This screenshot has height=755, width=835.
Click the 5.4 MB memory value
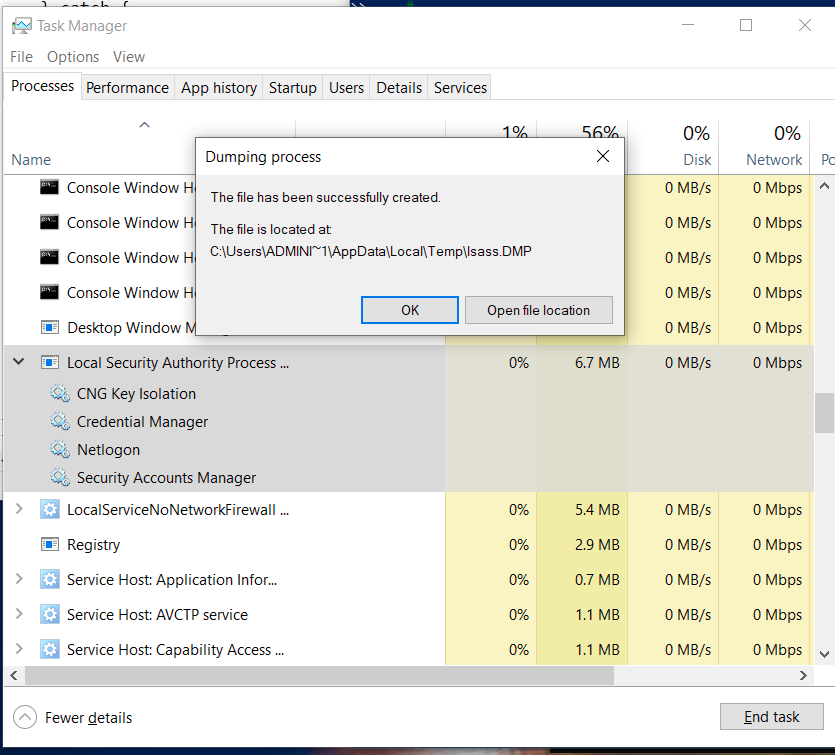point(597,510)
